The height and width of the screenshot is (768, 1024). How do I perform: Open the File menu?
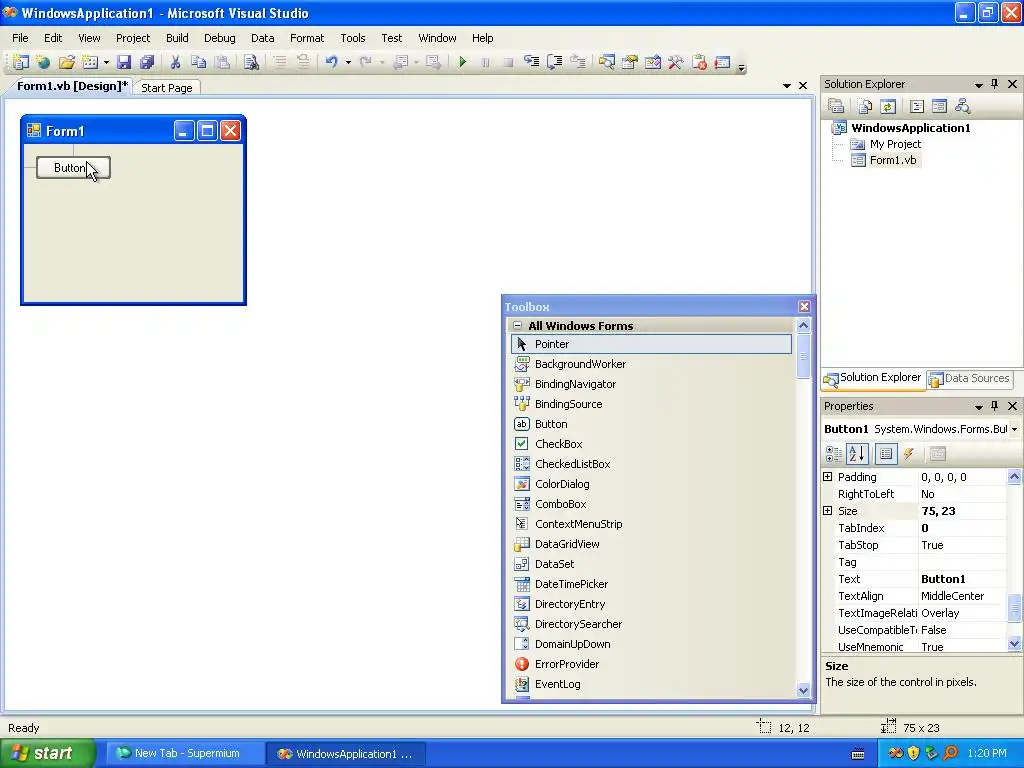point(20,38)
